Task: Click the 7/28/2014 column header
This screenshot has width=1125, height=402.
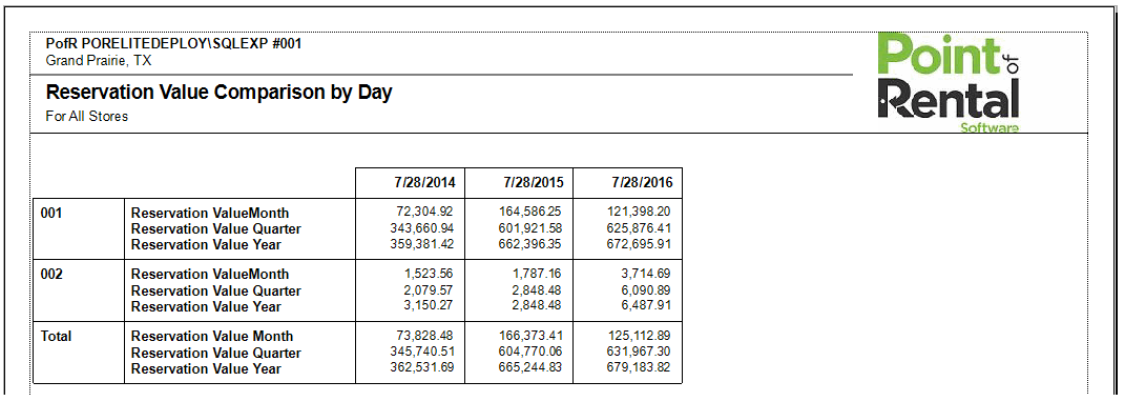Action: click(x=424, y=183)
